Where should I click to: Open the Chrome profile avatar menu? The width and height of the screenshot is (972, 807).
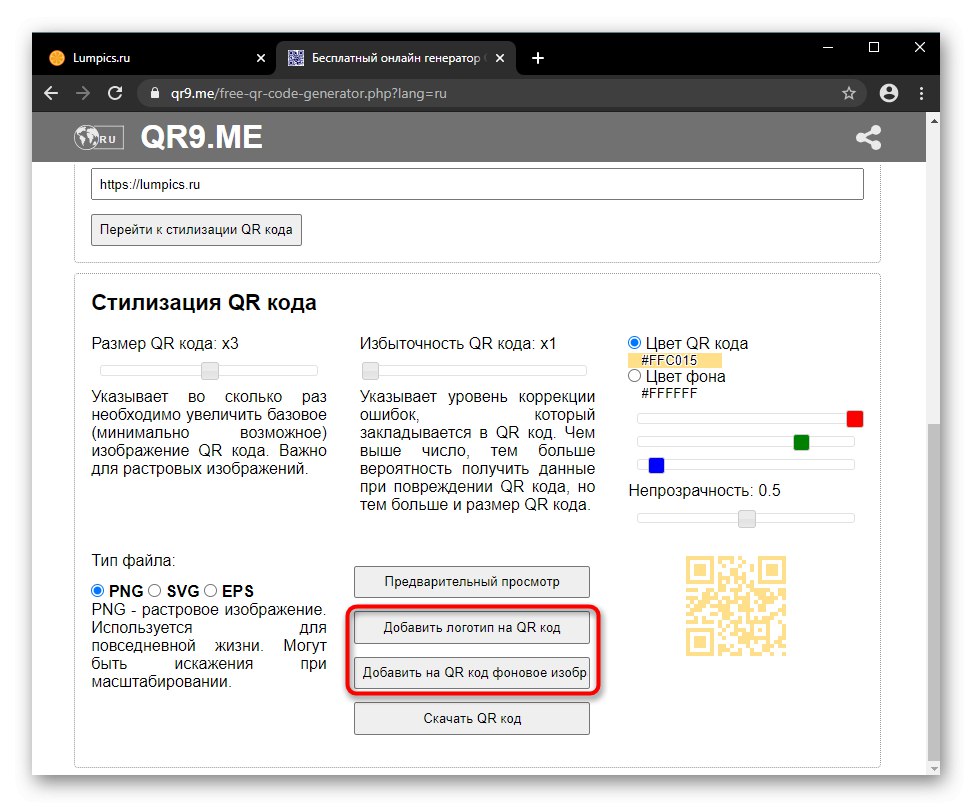[889, 94]
